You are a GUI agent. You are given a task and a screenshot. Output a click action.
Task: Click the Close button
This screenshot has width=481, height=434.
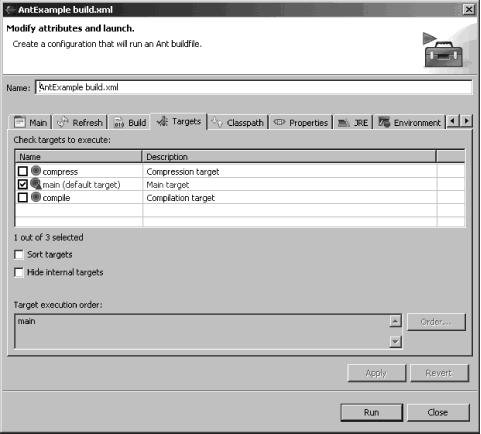pyautogui.click(x=438, y=413)
